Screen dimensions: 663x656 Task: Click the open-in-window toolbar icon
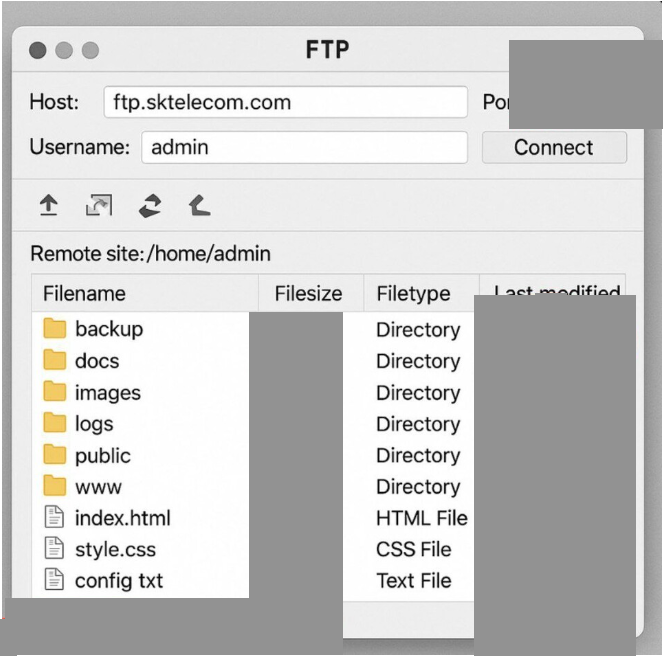point(99,205)
